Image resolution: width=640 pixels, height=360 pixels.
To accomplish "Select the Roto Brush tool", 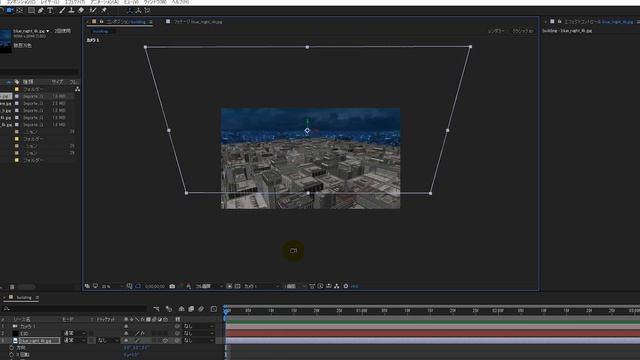I will [x=93, y=10].
